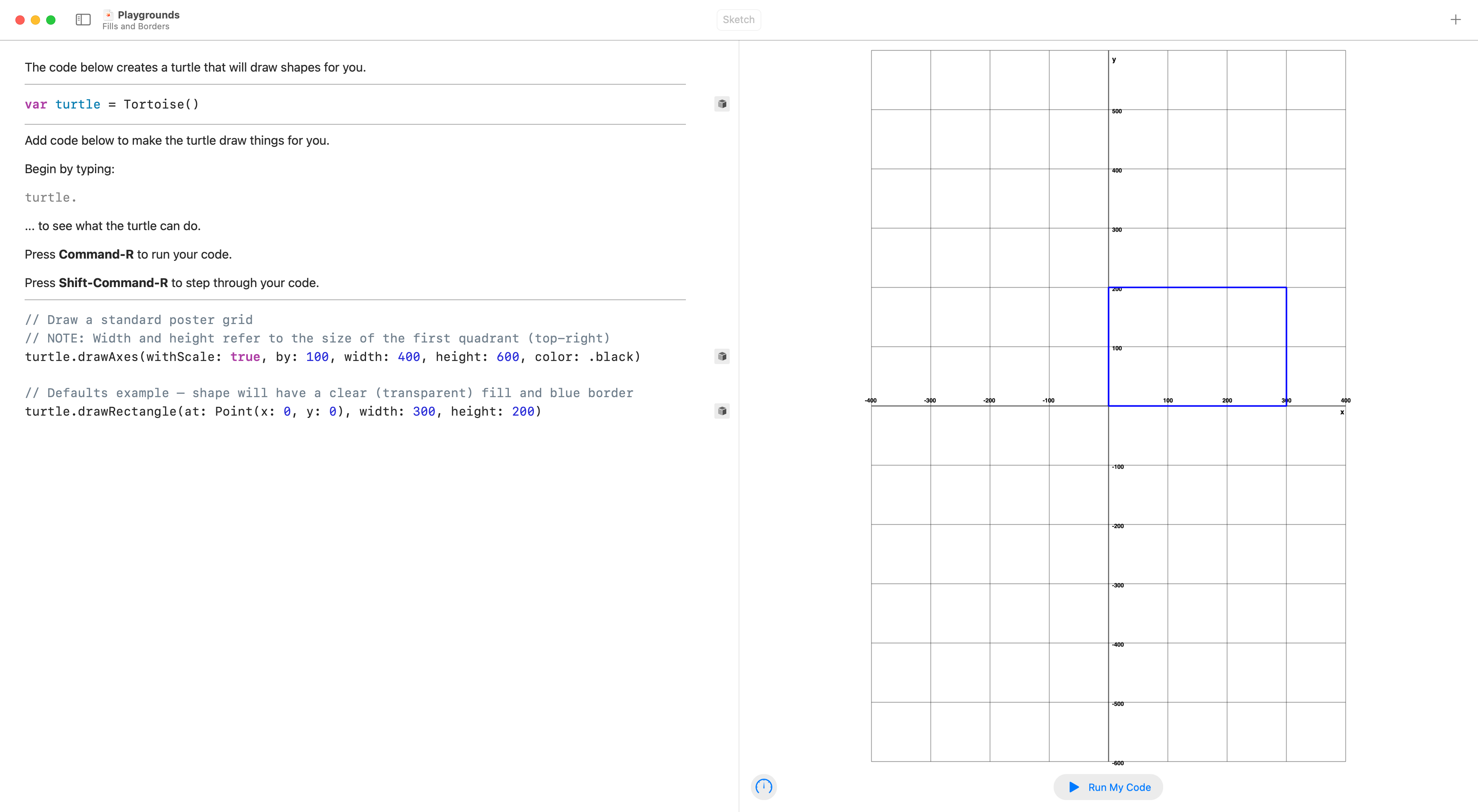This screenshot has width=1478, height=812.
Task: Place cursor on 'true' in drawAxes call
Action: pos(245,357)
